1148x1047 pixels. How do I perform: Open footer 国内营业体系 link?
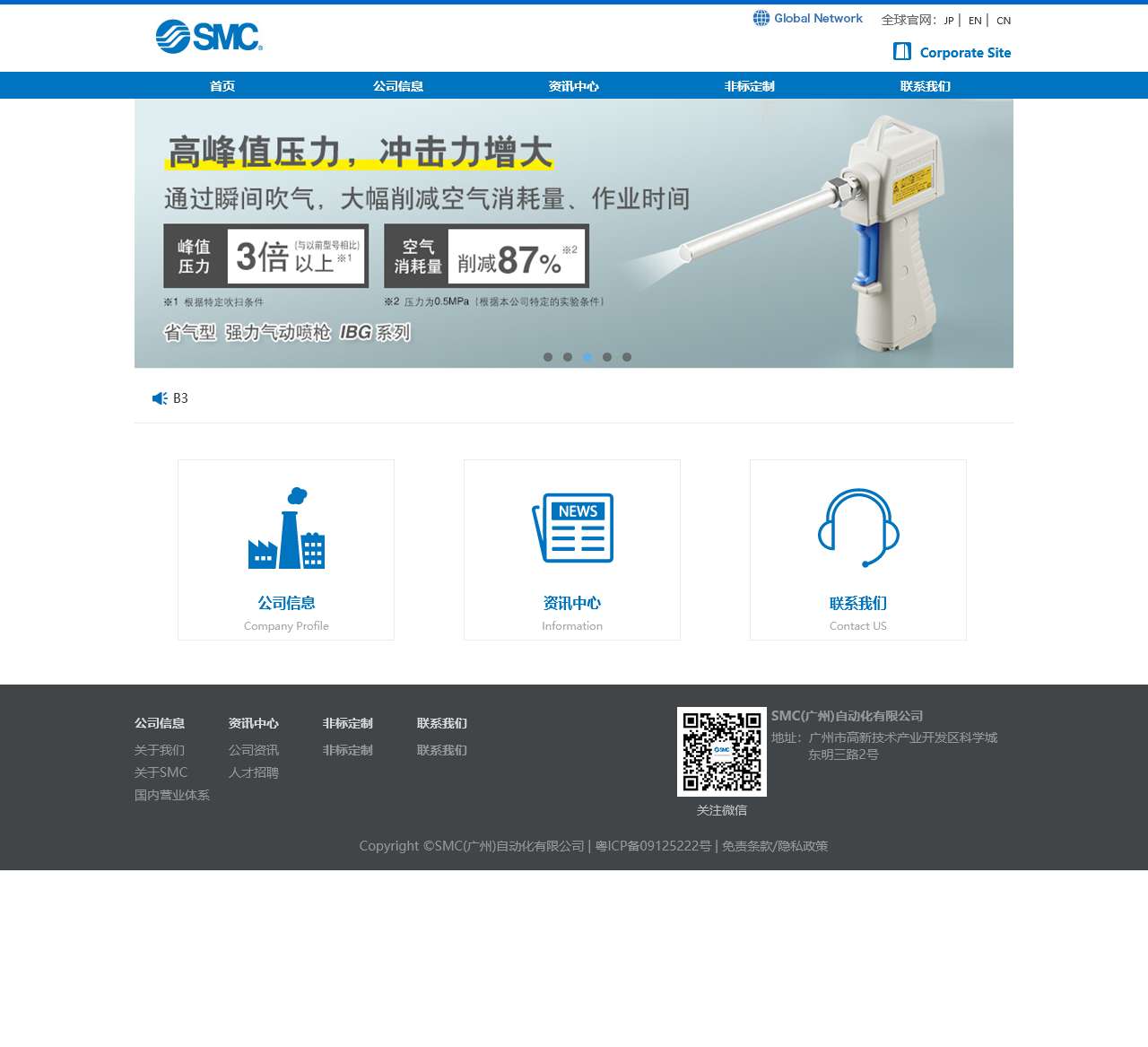pyautogui.click(x=172, y=795)
